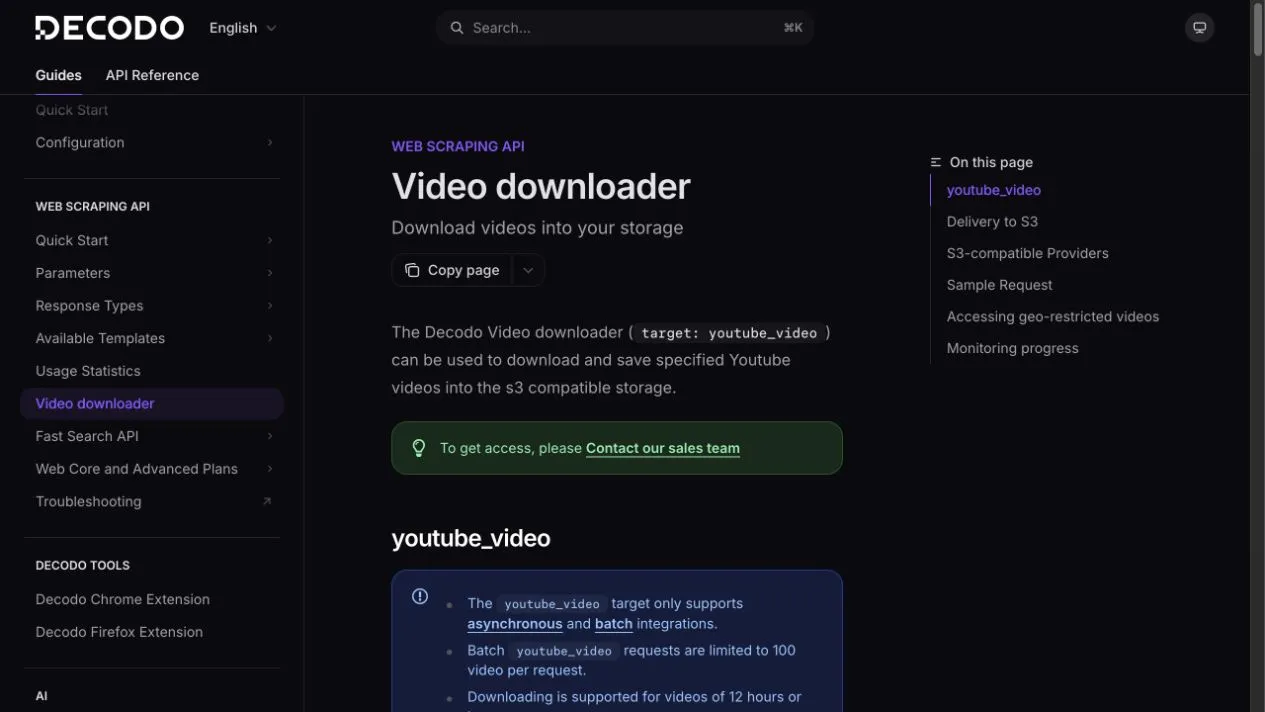
Task: Jump to Accessing geo-restricted videos section
Action: [x=1053, y=317]
